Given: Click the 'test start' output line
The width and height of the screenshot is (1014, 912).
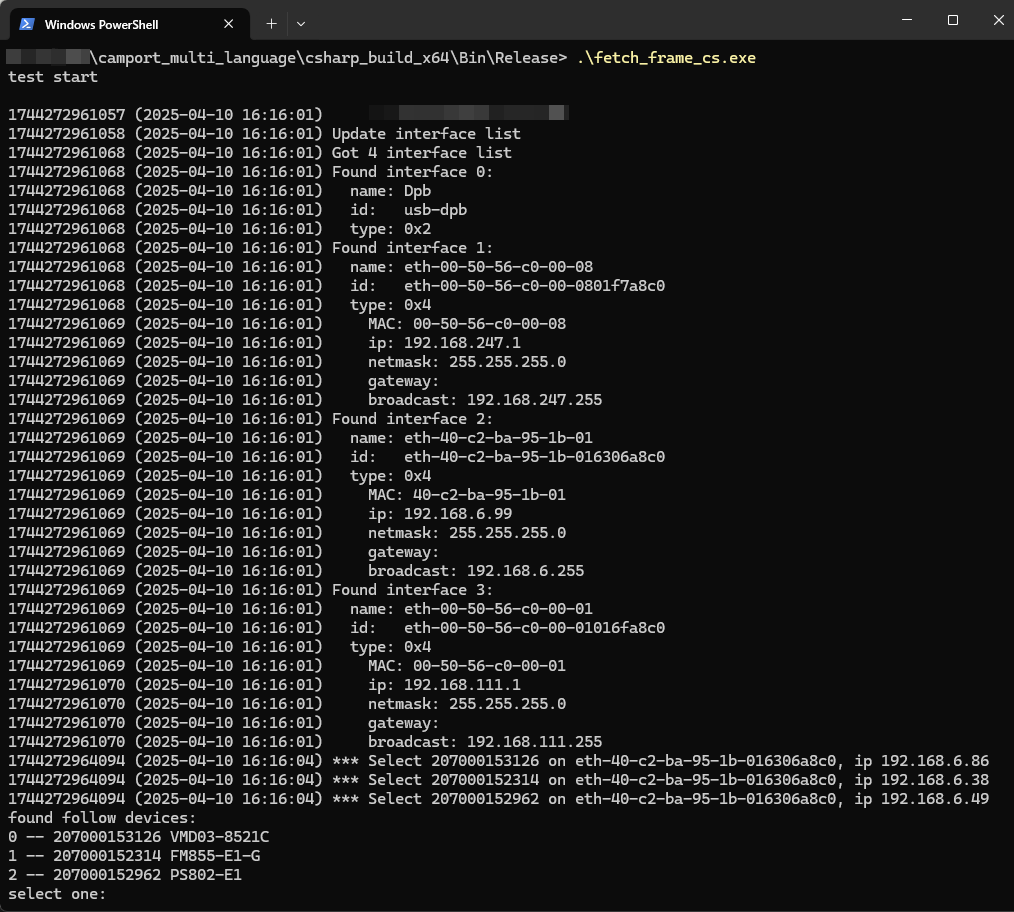Looking at the screenshot, I should pos(53,77).
